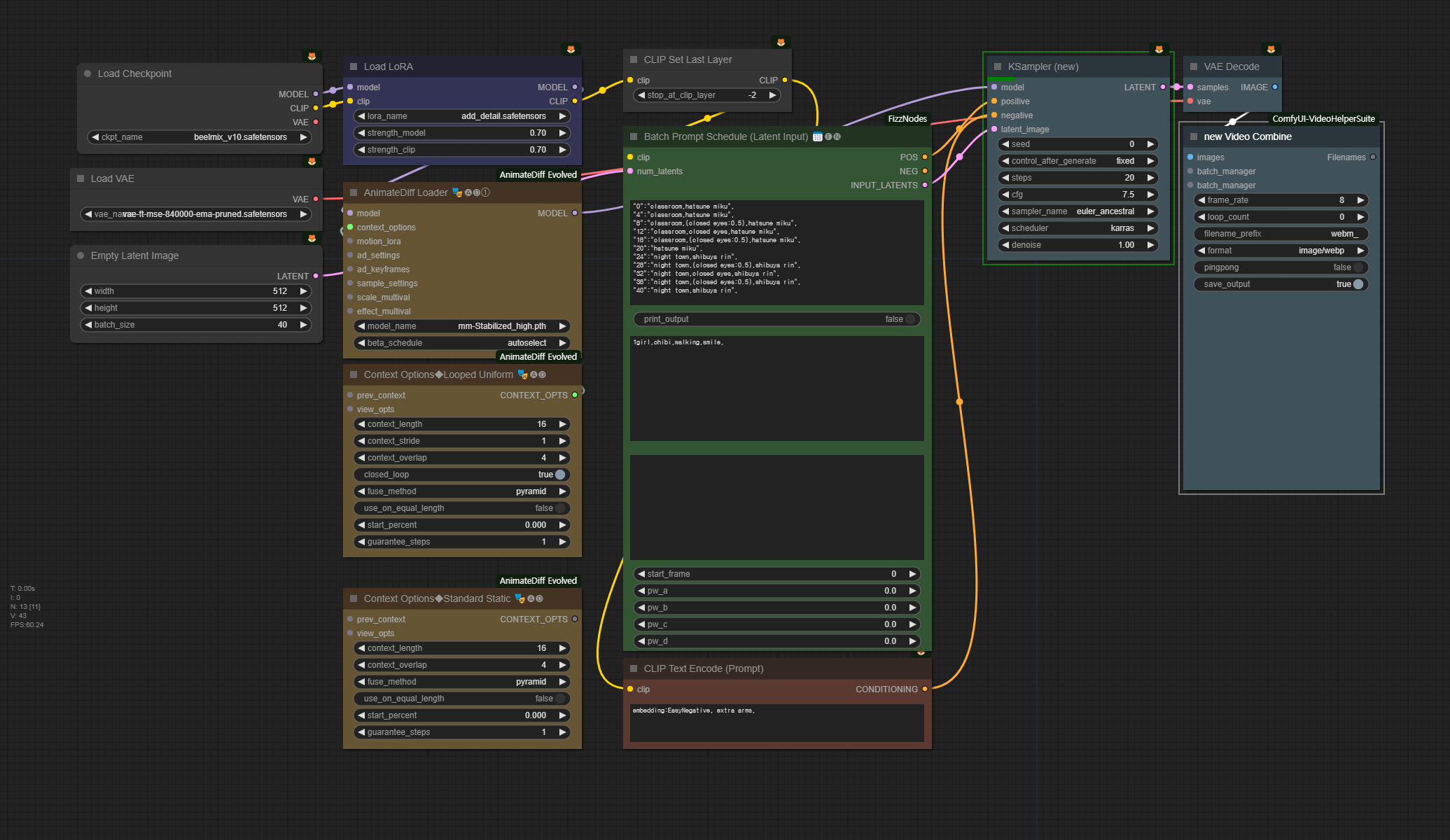Click the AnimateDiff Evolved badge above AnimateDiff Loader

(x=538, y=175)
